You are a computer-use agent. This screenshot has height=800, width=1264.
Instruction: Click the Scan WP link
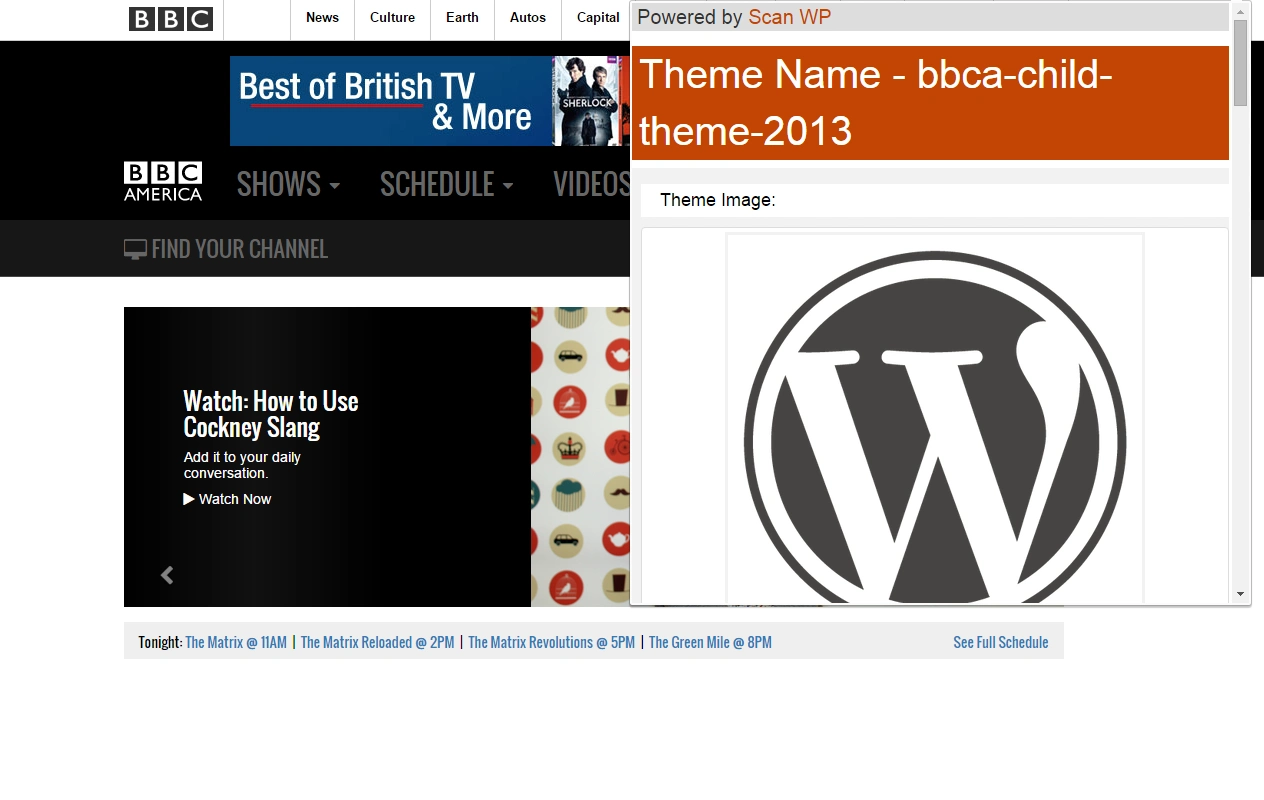pyautogui.click(x=789, y=17)
